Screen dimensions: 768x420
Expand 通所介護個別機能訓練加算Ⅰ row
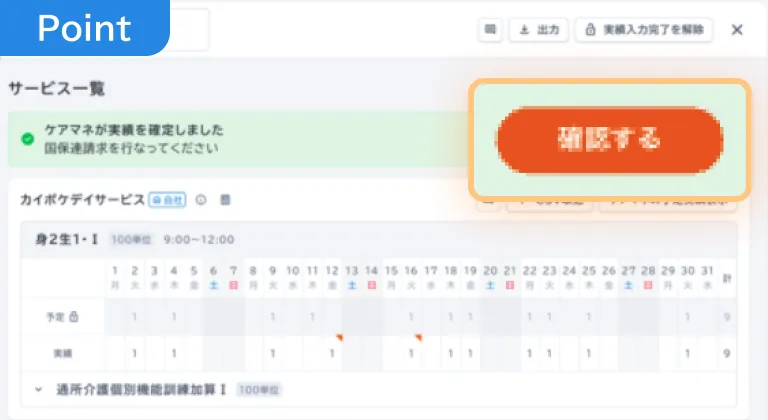pyautogui.click(x=38, y=390)
